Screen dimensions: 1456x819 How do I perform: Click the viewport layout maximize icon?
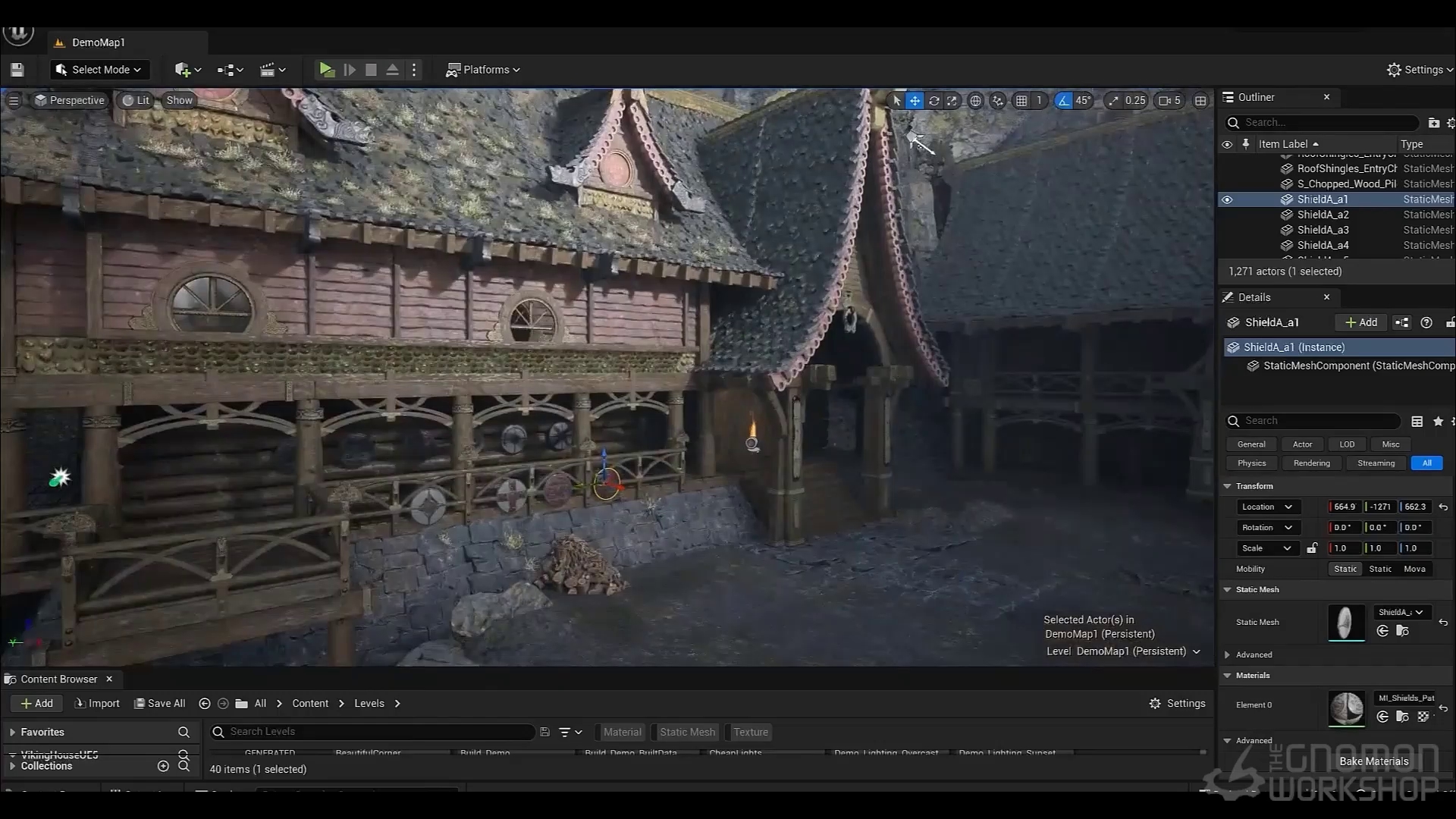[1200, 100]
